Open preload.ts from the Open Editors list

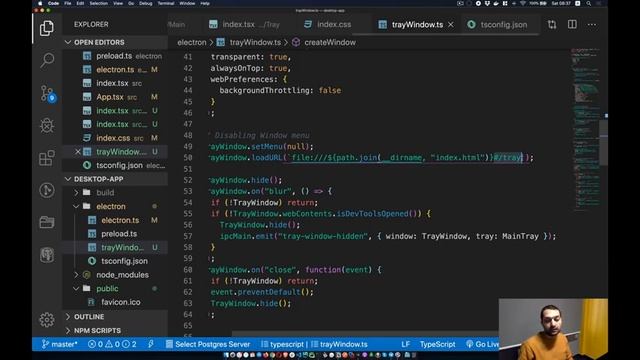[x=115, y=56]
